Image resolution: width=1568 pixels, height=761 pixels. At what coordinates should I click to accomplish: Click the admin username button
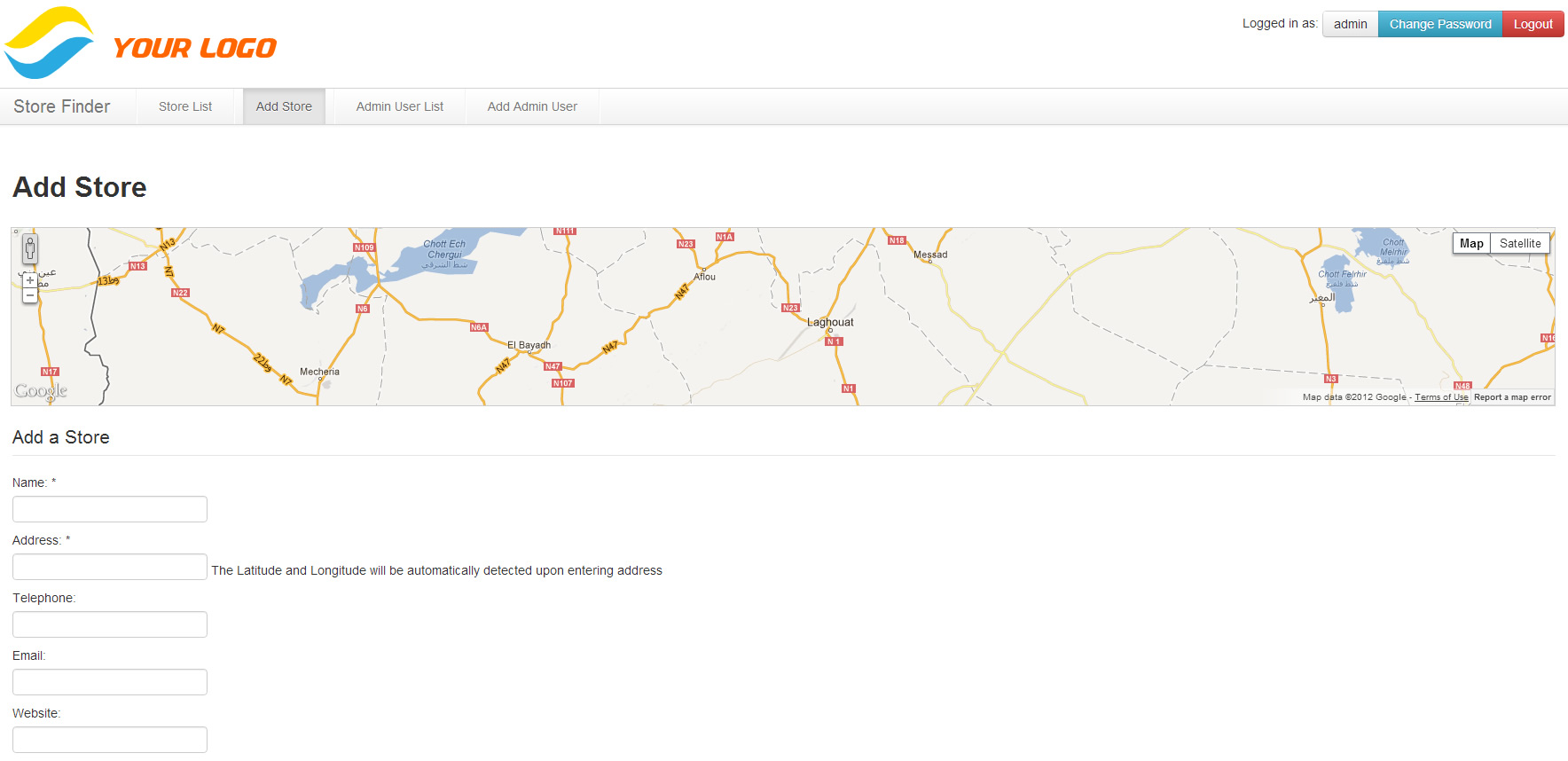(1350, 24)
